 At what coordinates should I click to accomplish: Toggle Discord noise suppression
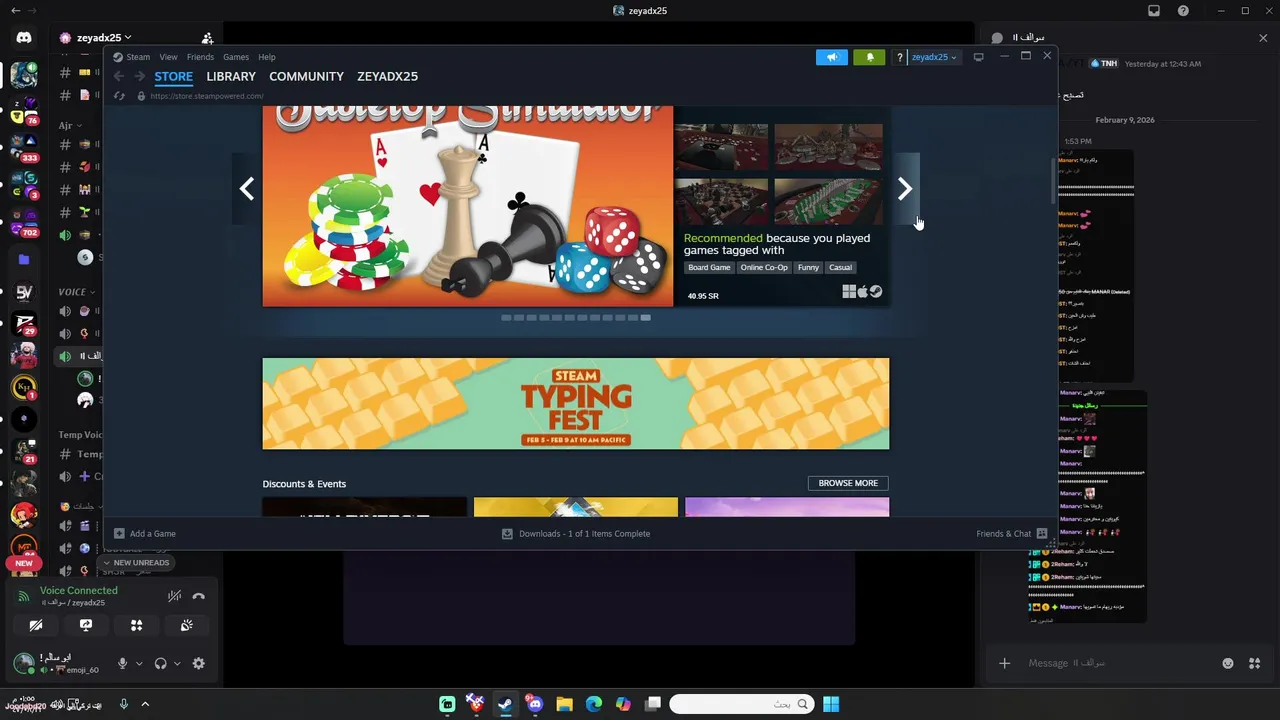coord(174,596)
